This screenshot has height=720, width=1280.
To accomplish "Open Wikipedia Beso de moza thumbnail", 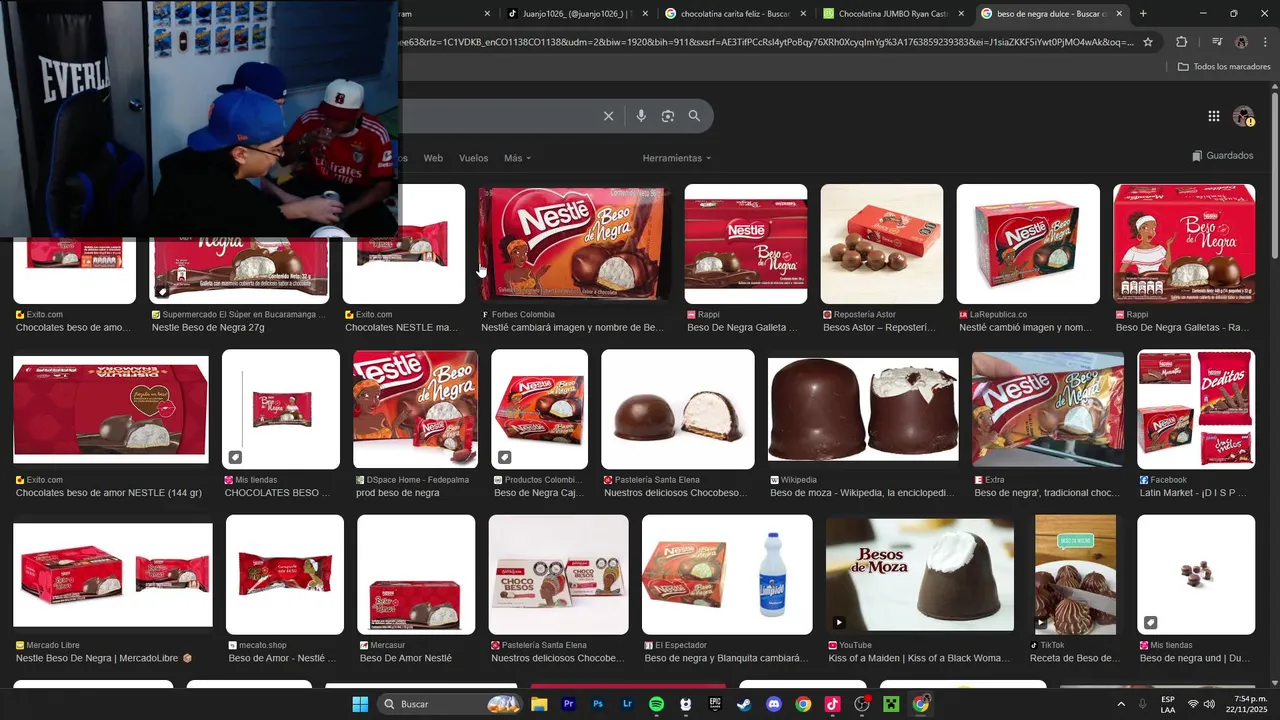I will (x=863, y=409).
